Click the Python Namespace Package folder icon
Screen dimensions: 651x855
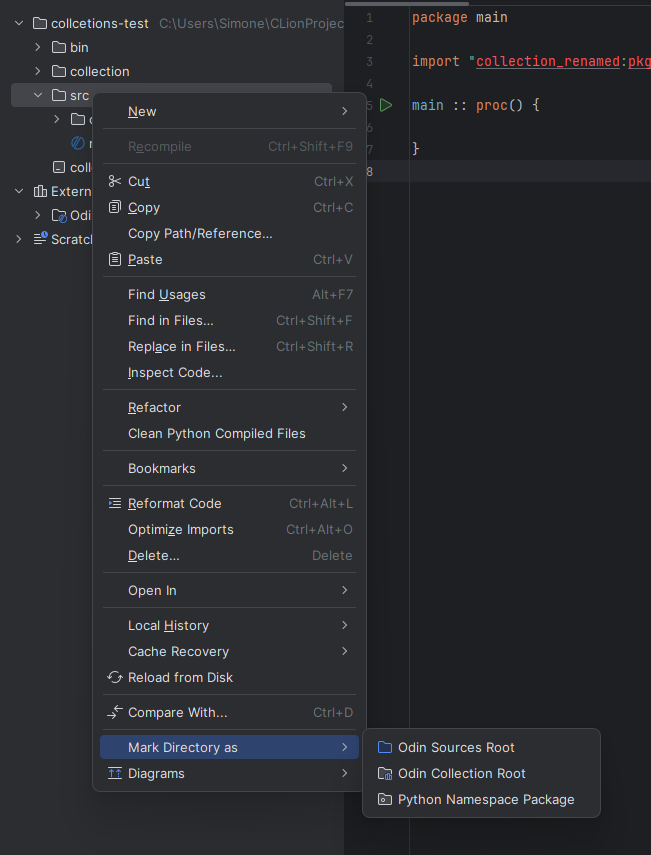coord(385,799)
